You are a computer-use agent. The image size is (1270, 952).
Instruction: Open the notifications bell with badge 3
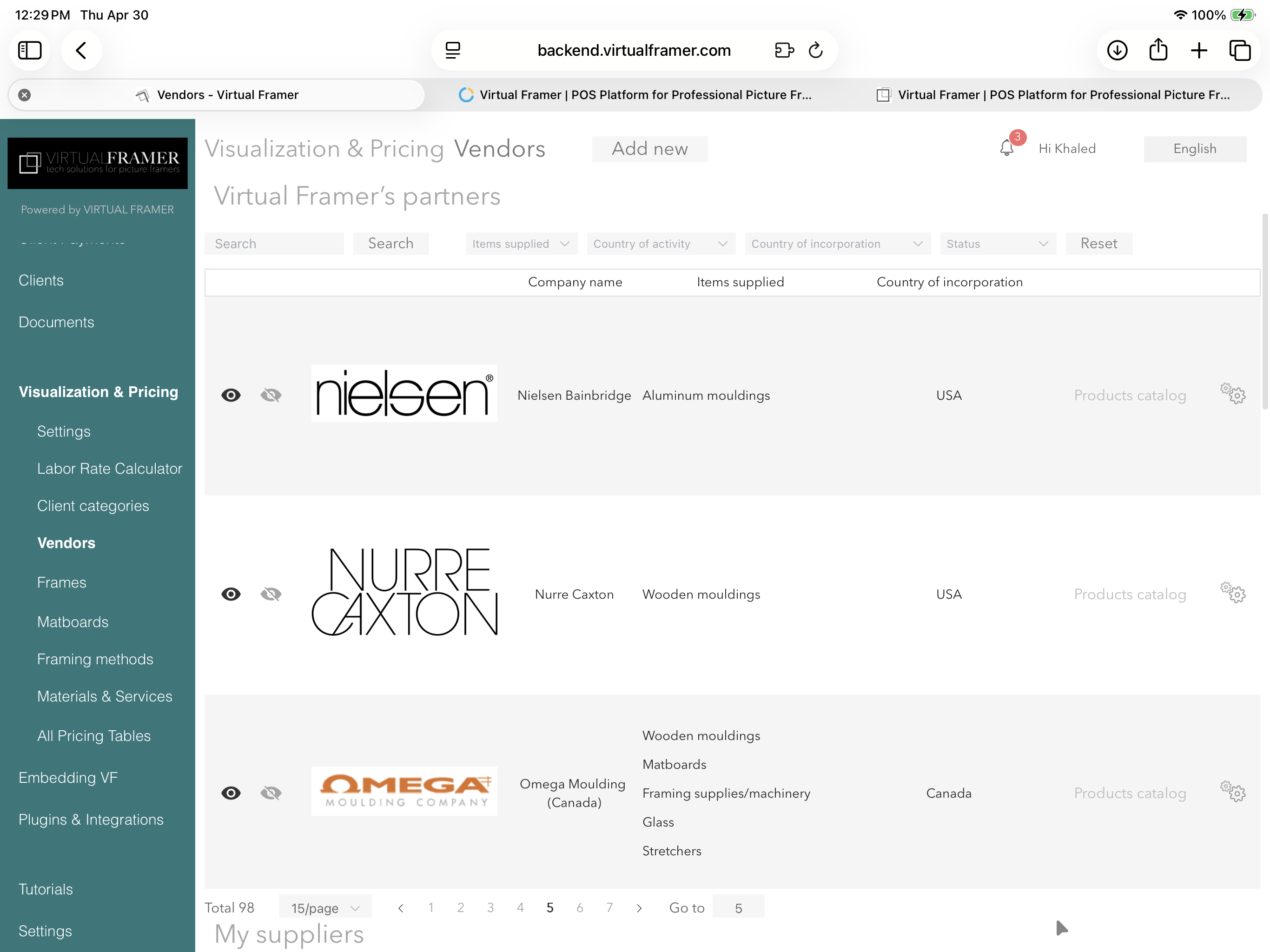click(x=1006, y=147)
